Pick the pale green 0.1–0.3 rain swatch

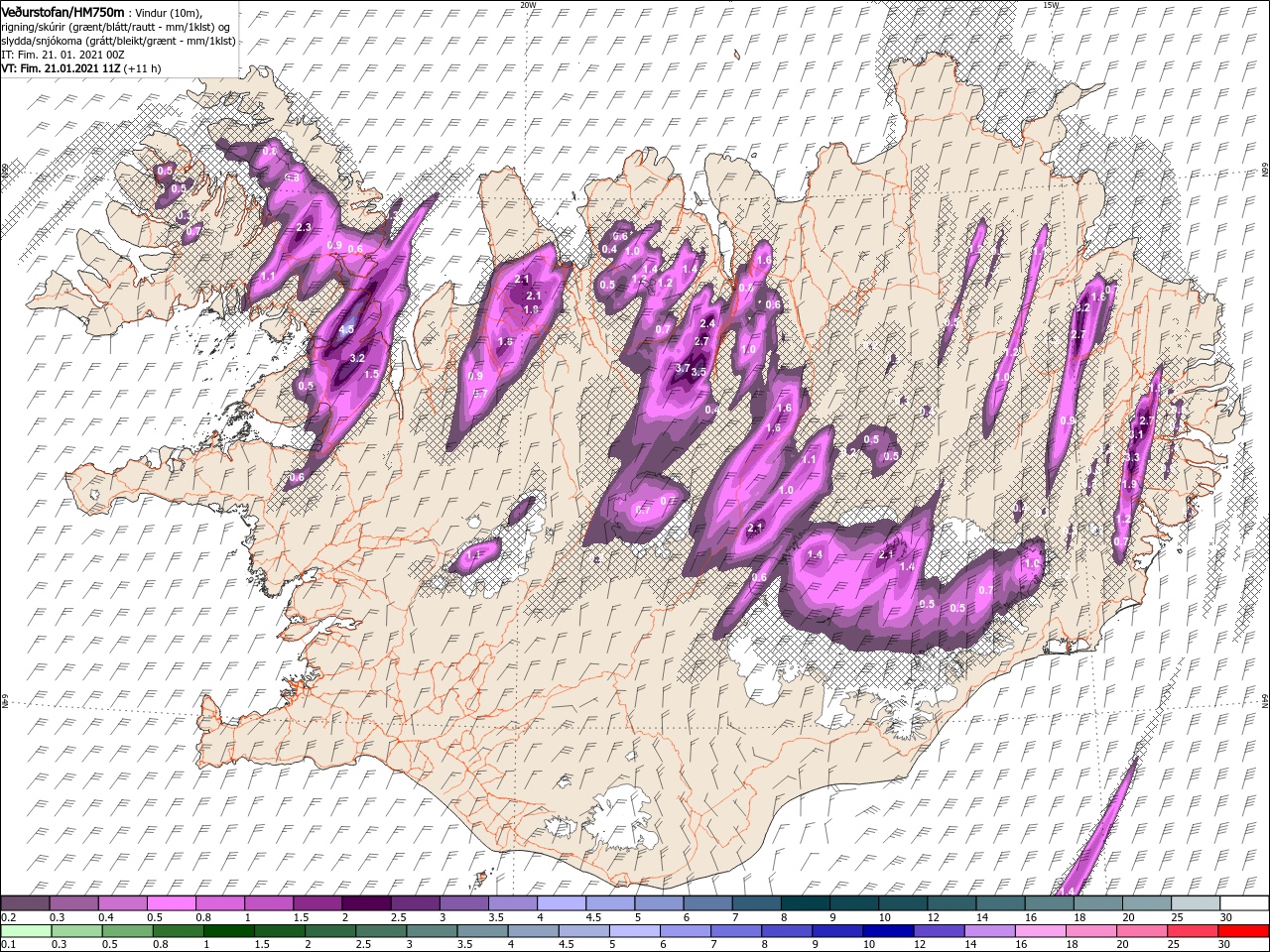[x=26, y=930]
